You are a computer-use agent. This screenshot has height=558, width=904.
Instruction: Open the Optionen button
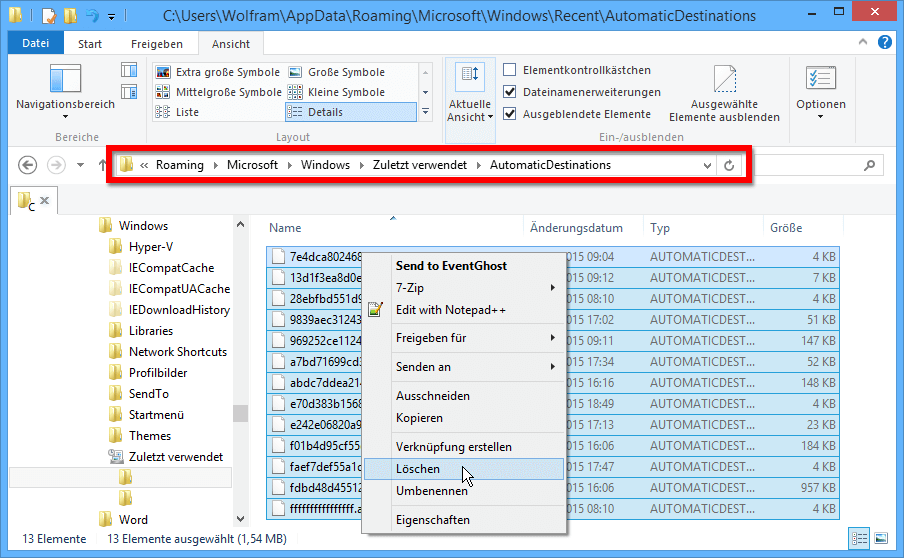(820, 91)
